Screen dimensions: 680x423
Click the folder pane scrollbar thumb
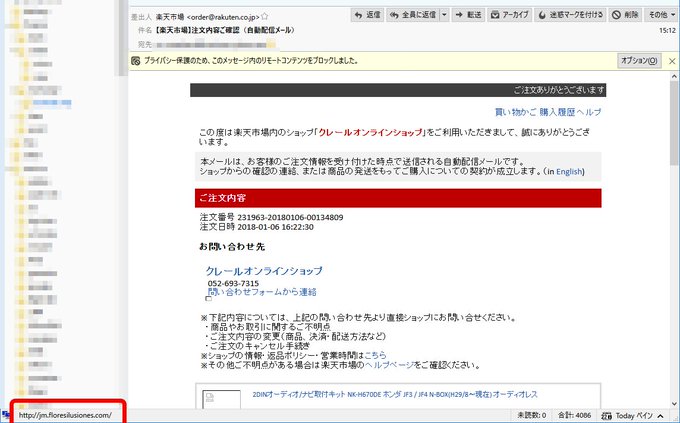click(x=120, y=38)
